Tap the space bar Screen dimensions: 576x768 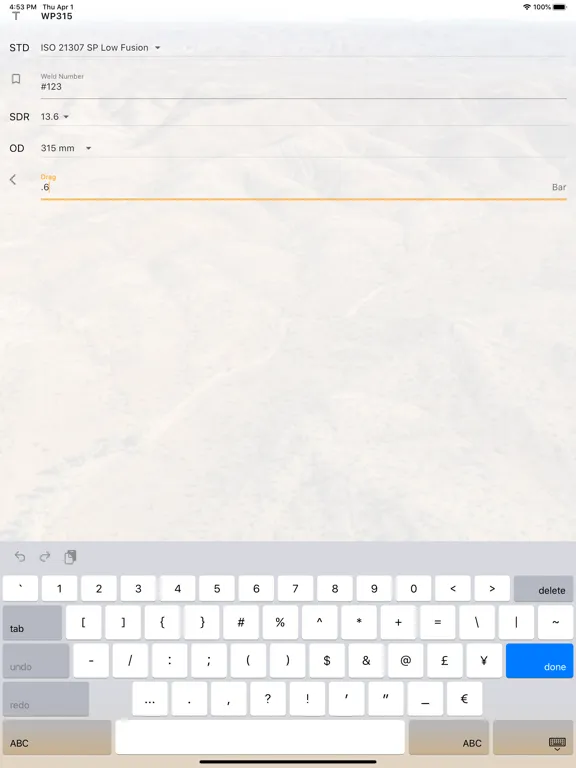(260, 737)
